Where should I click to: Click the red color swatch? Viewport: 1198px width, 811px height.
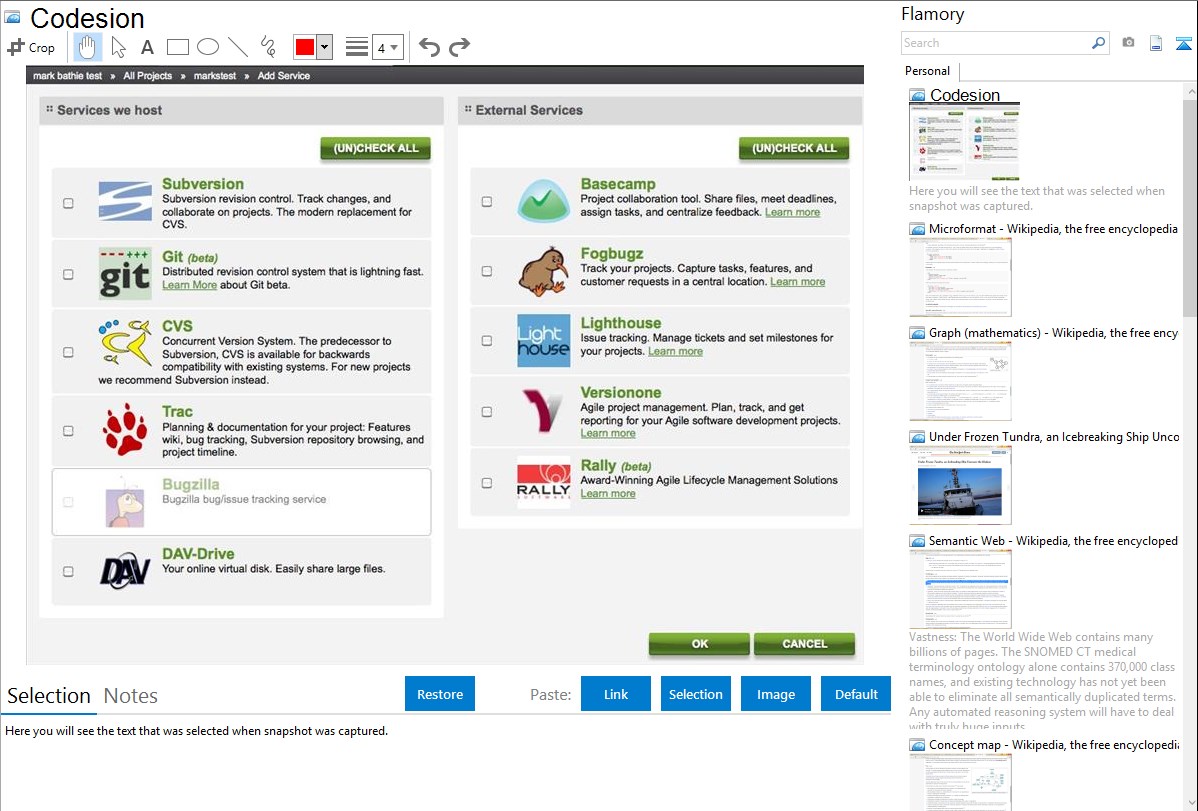click(305, 47)
